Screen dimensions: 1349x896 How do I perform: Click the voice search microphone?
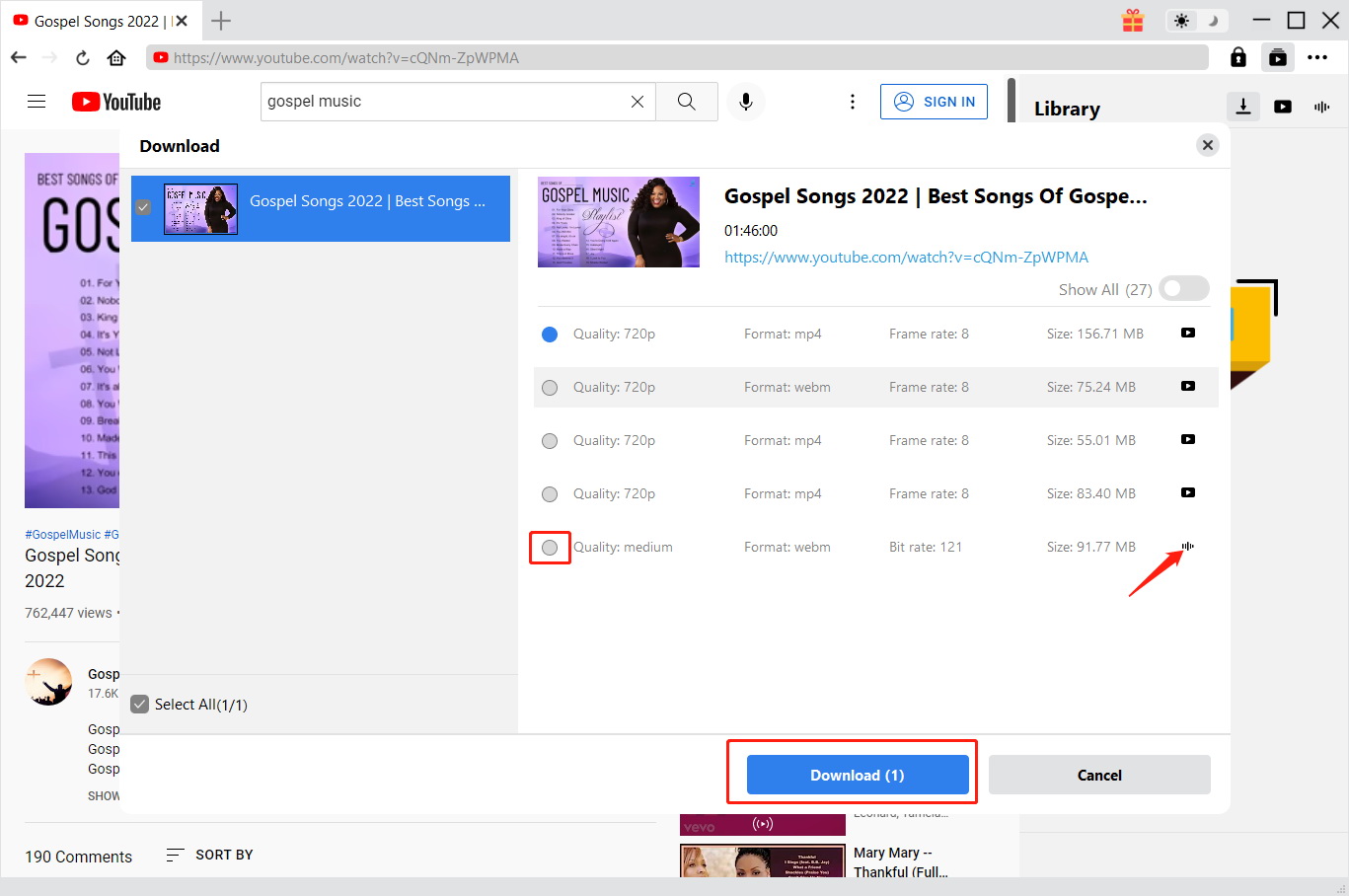[x=746, y=102]
